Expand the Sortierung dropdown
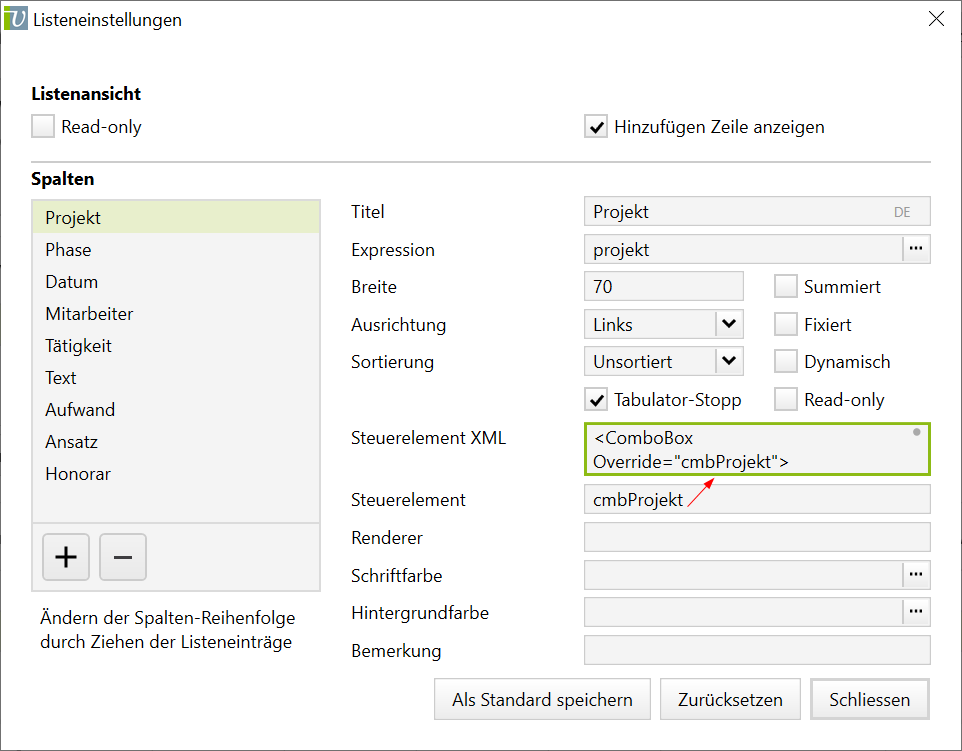Image resolution: width=962 pixels, height=751 pixels. pyautogui.click(x=729, y=361)
